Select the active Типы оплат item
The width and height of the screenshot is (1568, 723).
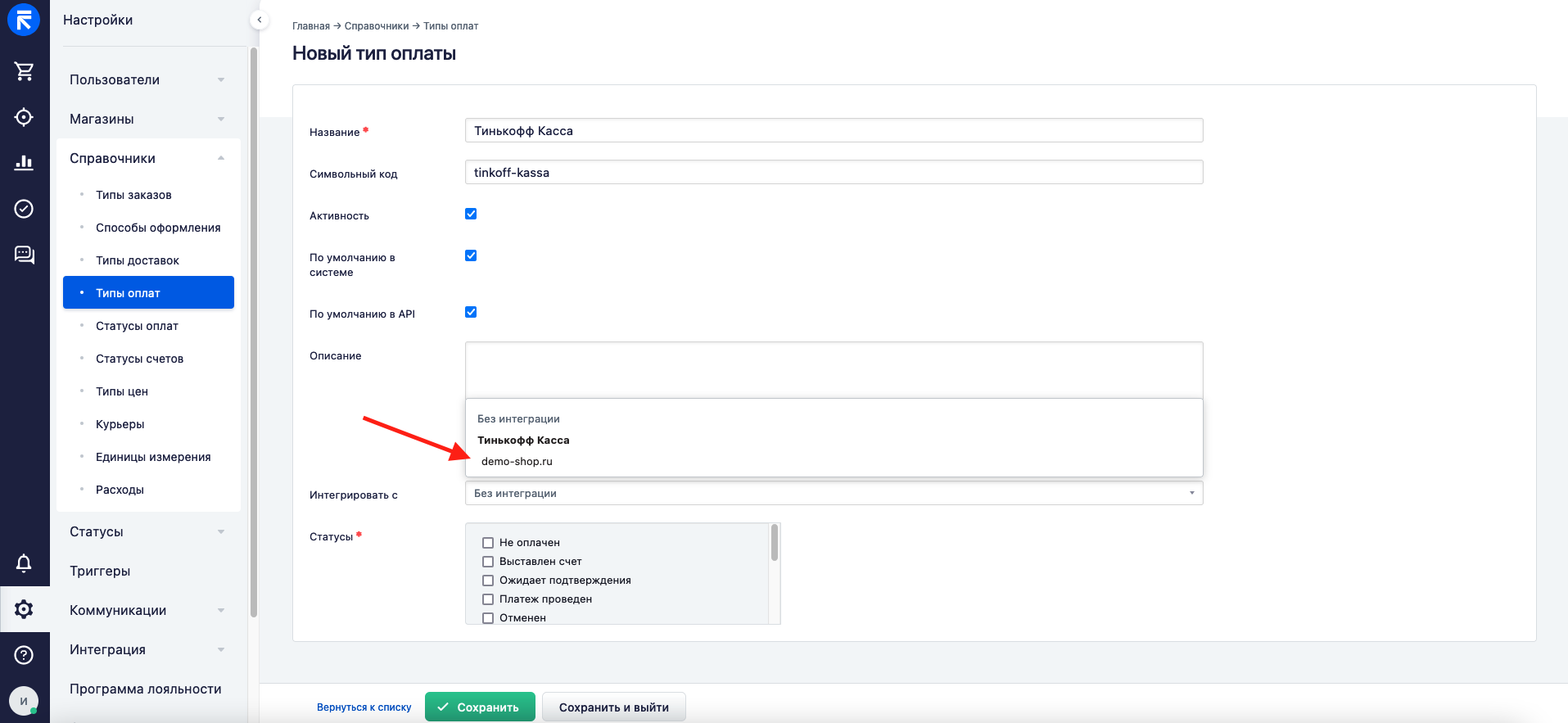click(x=148, y=292)
